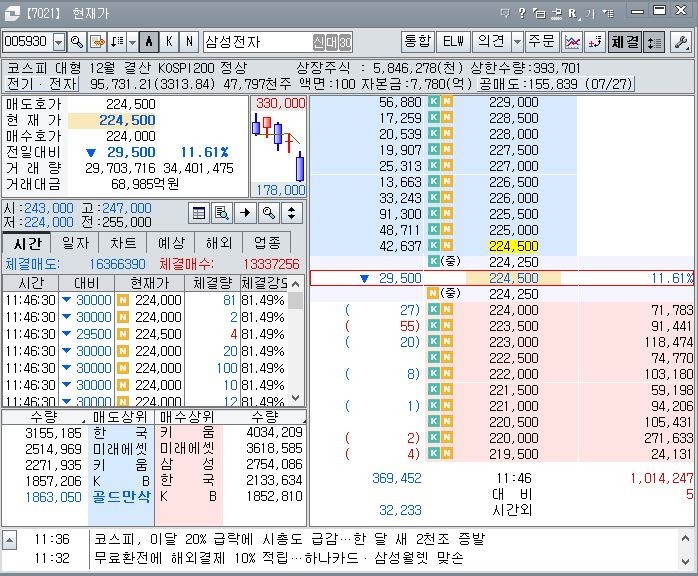The height and width of the screenshot is (576, 698).
Task: Click the K icon on the 229,000 row
Action: (433, 102)
